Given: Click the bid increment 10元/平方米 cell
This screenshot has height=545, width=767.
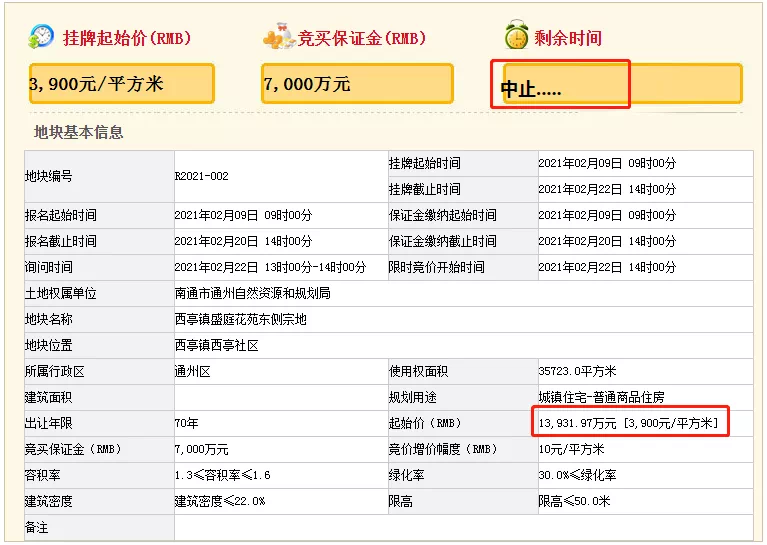Looking at the screenshot, I should coord(645,449).
